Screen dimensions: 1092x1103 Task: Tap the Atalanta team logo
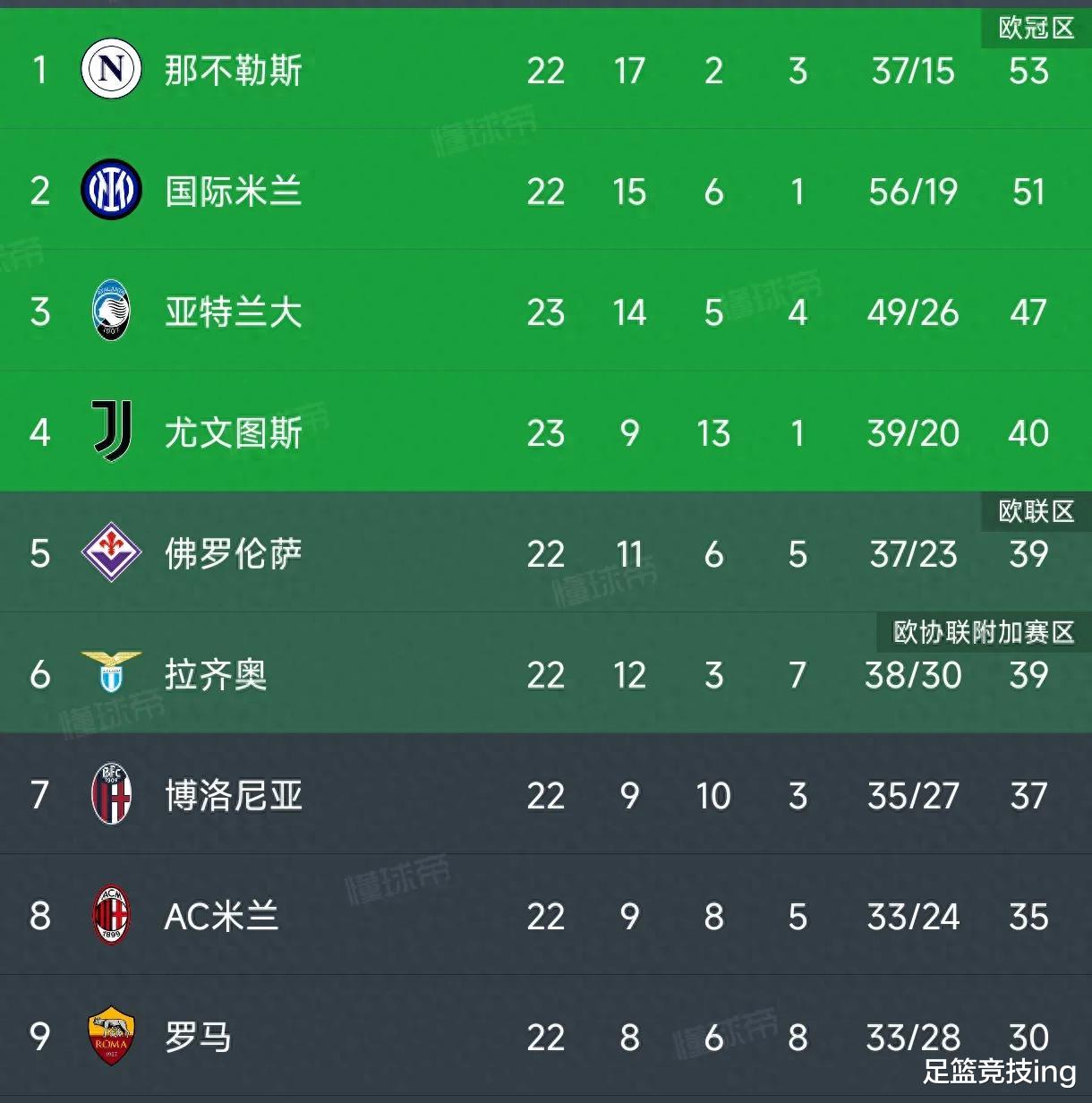(111, 311)
